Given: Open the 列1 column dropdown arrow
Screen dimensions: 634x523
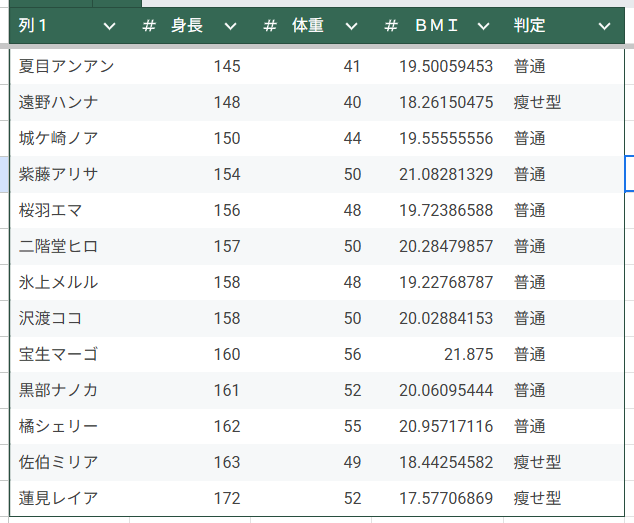Looking at the screenshot, I should click(x=109, y=26).
